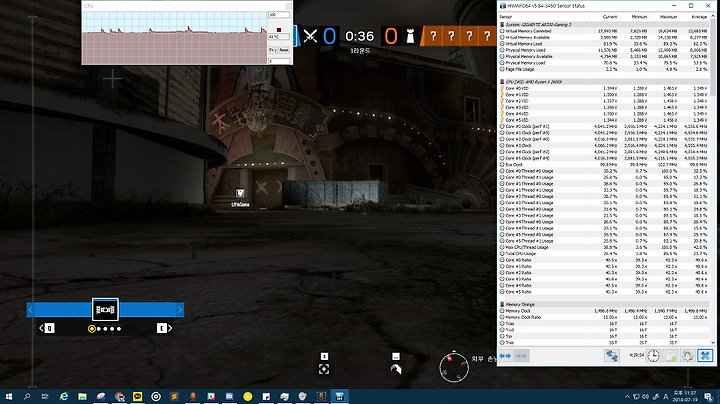Select Core #5 Ratio sensor row
The image size is (720, 404).
coord(604,292)
